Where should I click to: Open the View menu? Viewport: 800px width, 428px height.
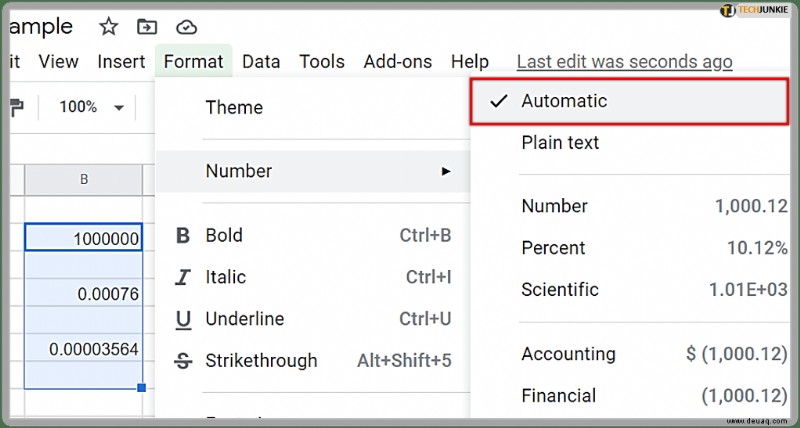59,62
